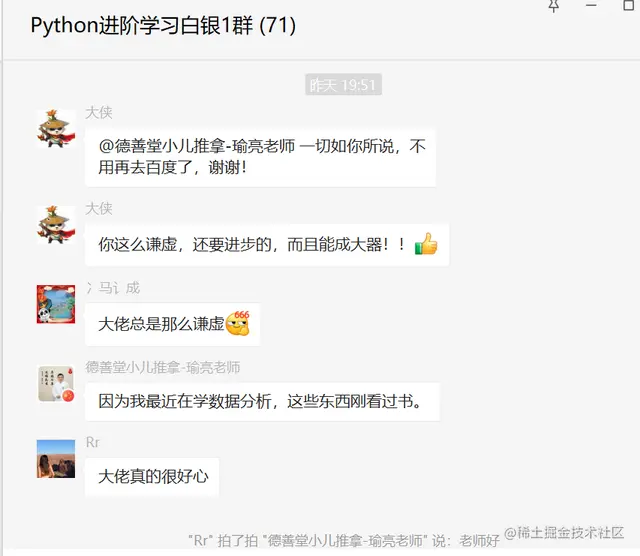Screen dimensions: 640x556
Task: Click sender name 德善堂小儿推拿-瑜亮老师 above message
Action: pos(162,367)
